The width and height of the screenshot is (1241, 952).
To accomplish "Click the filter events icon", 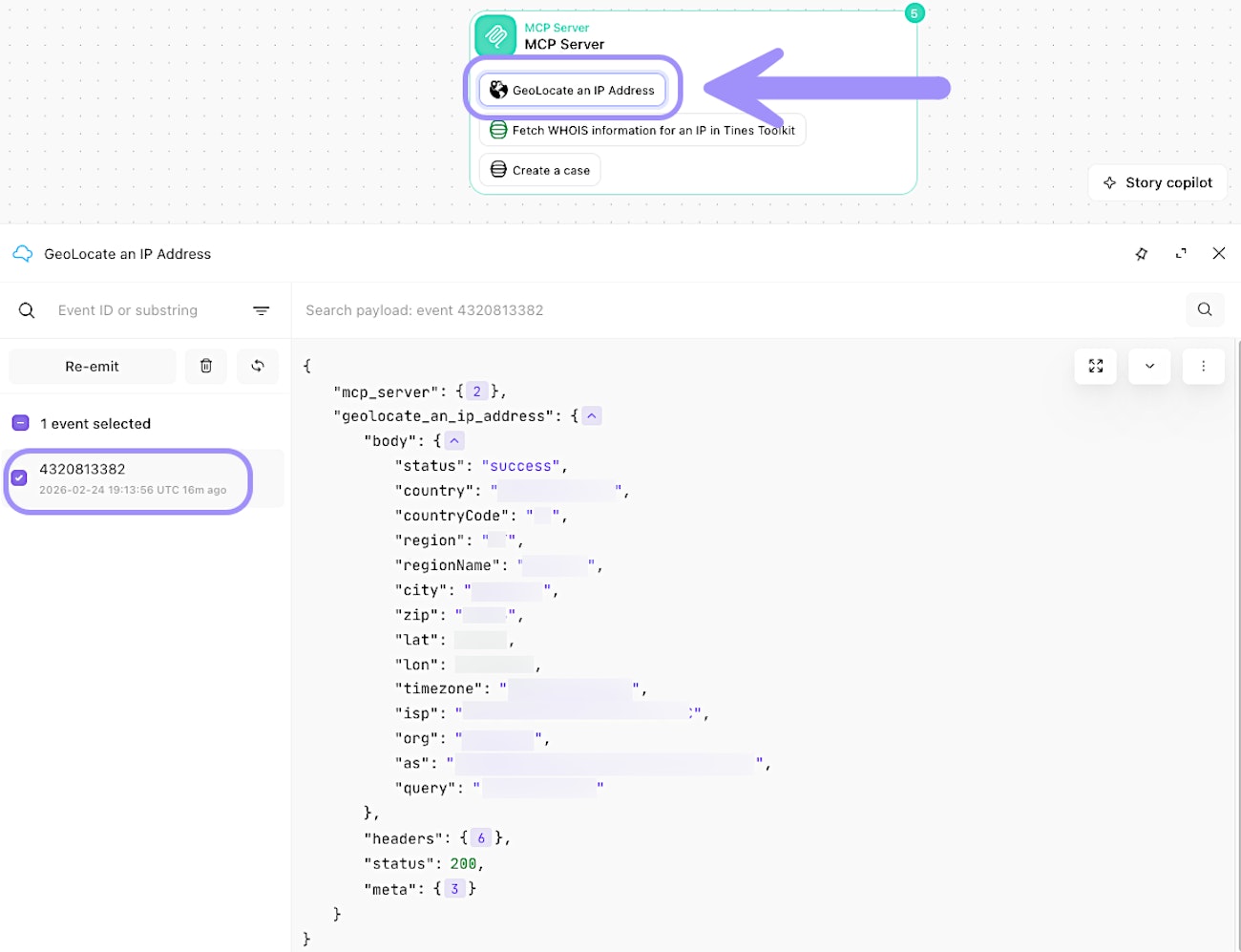I will (x=261, y=310).
